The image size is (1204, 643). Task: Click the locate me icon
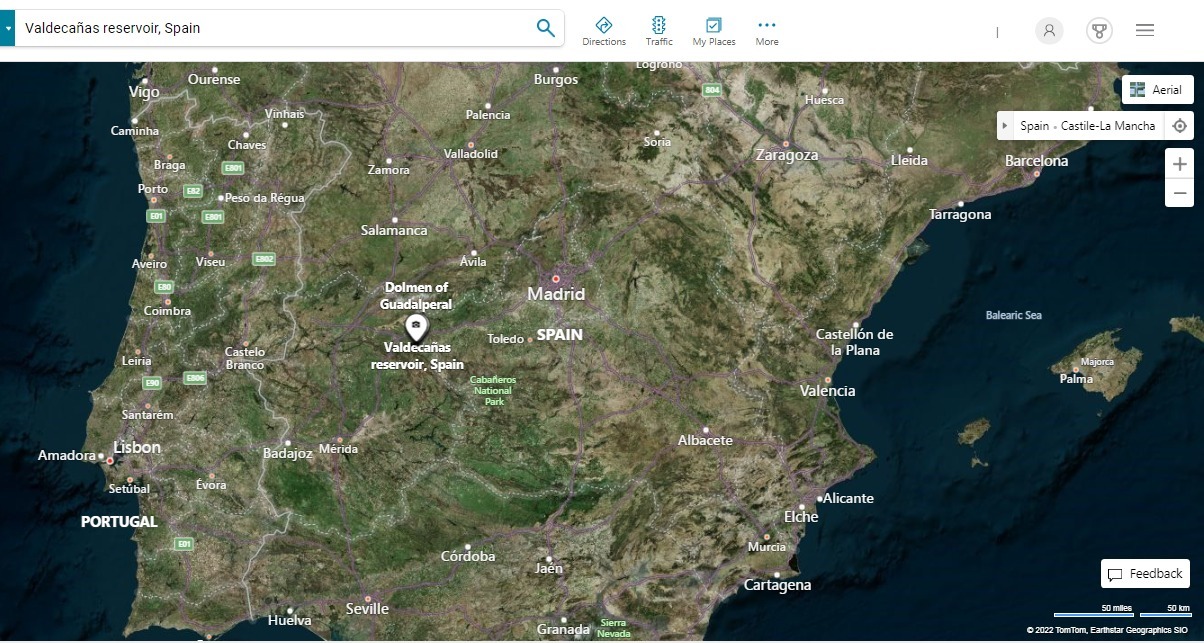point(1180,126)
